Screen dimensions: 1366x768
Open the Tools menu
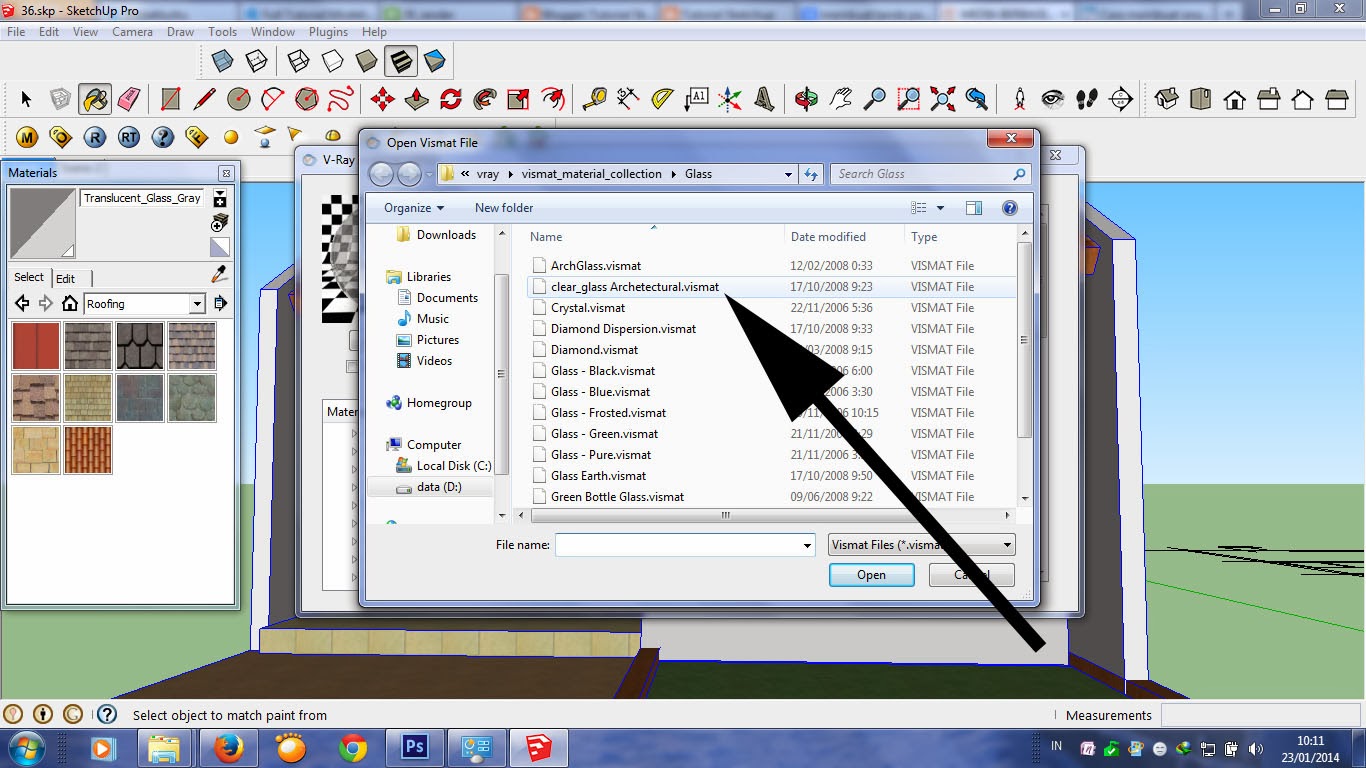click(x=222, y=32)
